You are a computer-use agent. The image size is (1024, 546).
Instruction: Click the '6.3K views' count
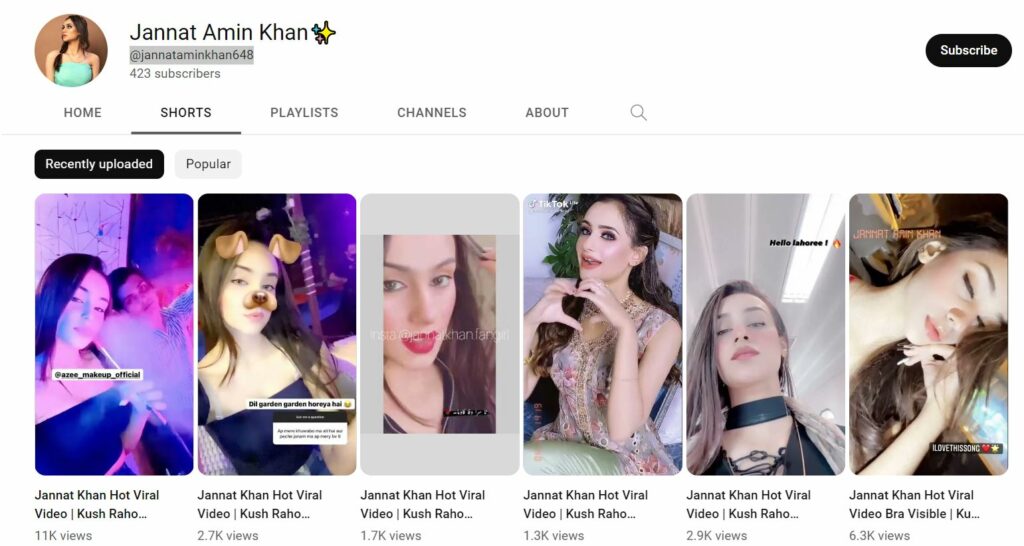[x=880, y=536]
